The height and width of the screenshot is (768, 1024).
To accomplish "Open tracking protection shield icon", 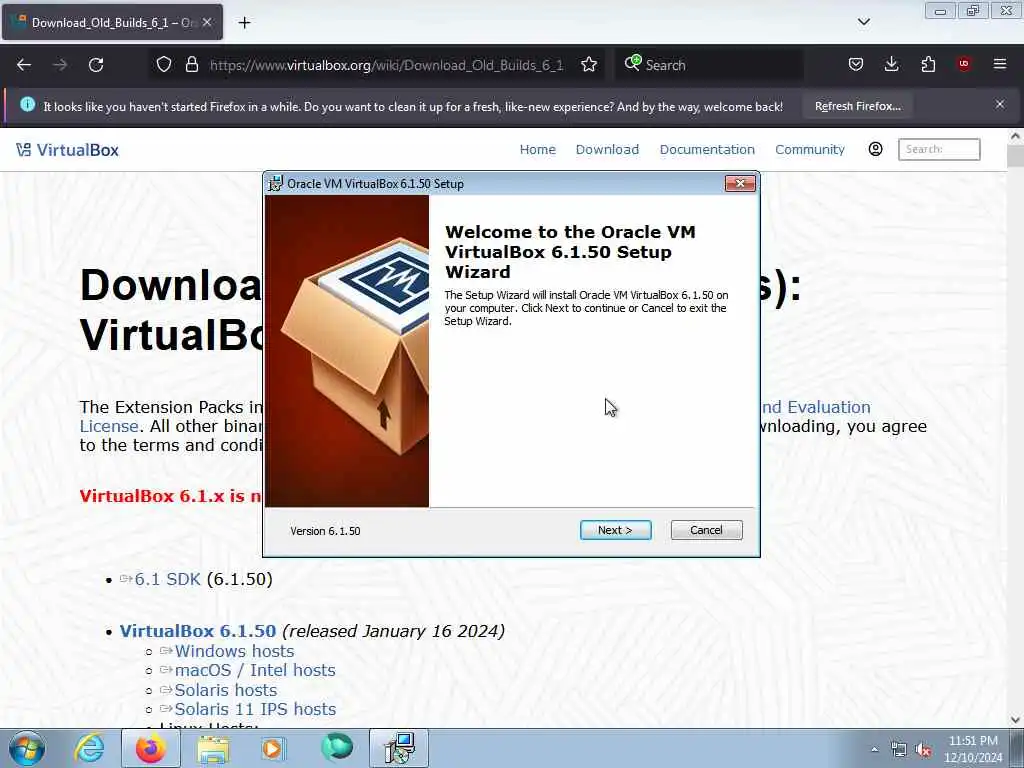I will 164,65.
